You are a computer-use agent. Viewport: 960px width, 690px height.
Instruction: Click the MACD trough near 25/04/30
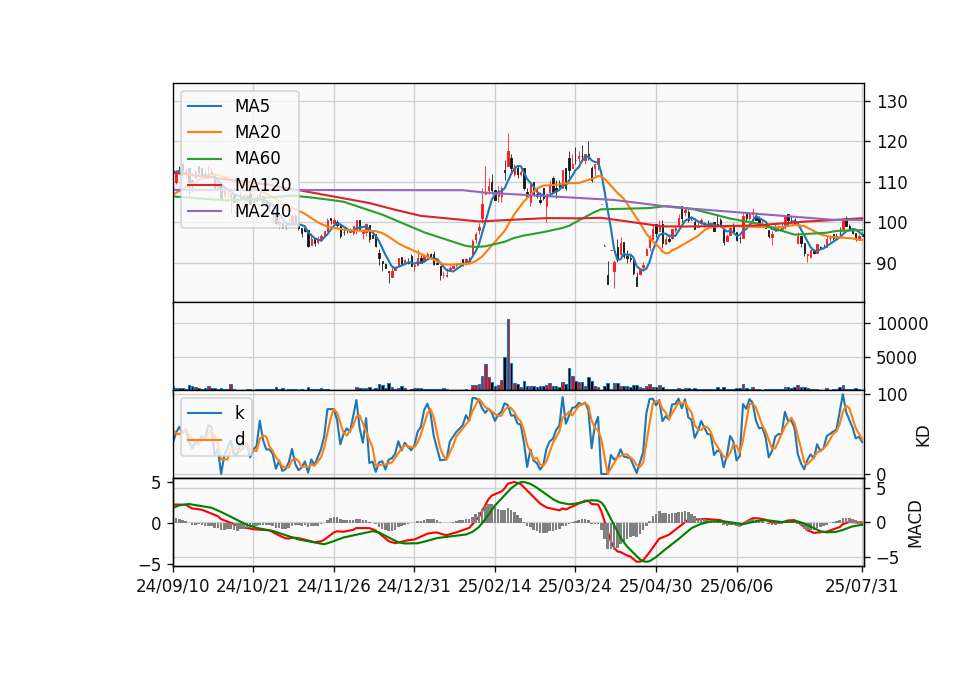point(646,560)
